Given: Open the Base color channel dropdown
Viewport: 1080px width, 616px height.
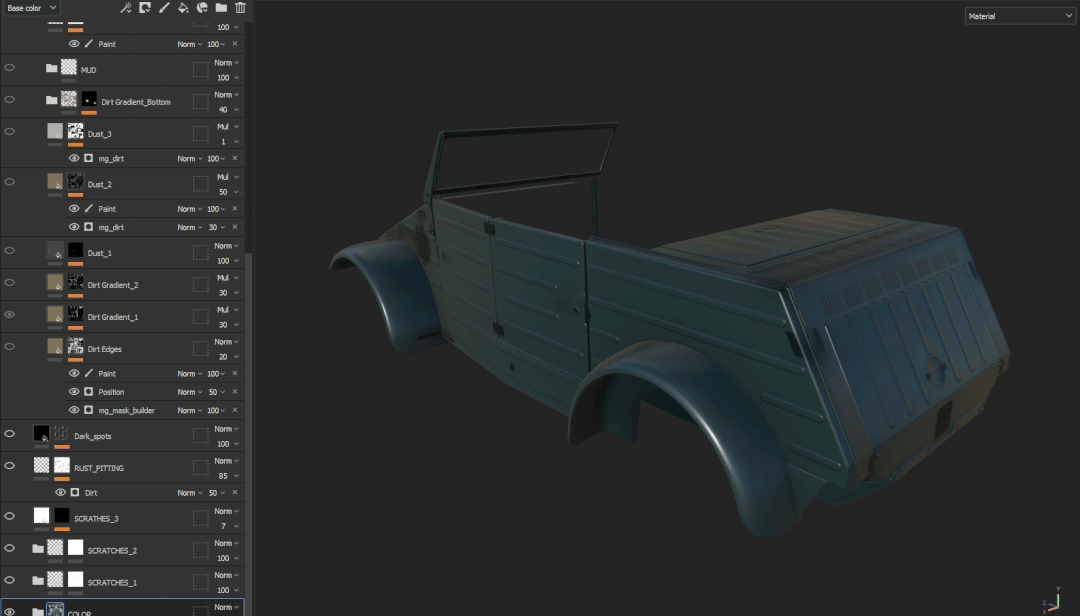Looking at the screenshot, I should point(32,8).
